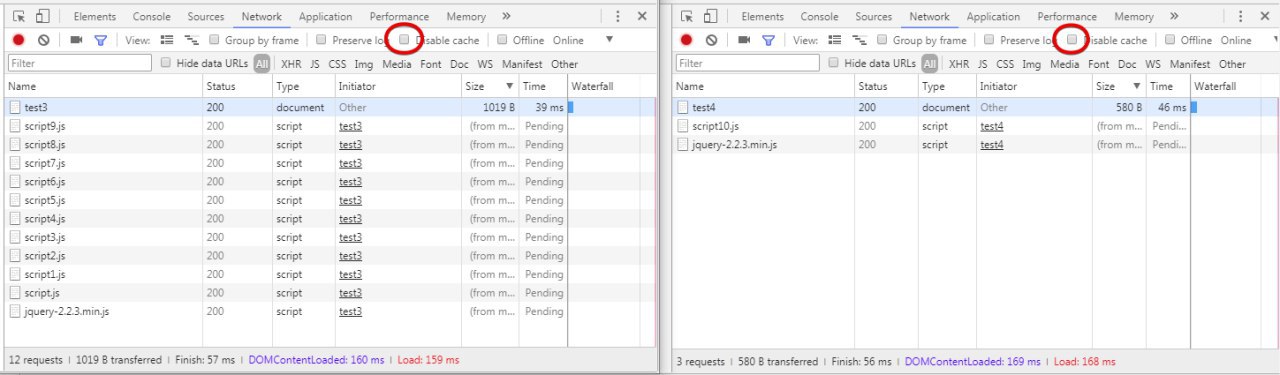Toggle filter funnel icon in right panel

[768, 40]
